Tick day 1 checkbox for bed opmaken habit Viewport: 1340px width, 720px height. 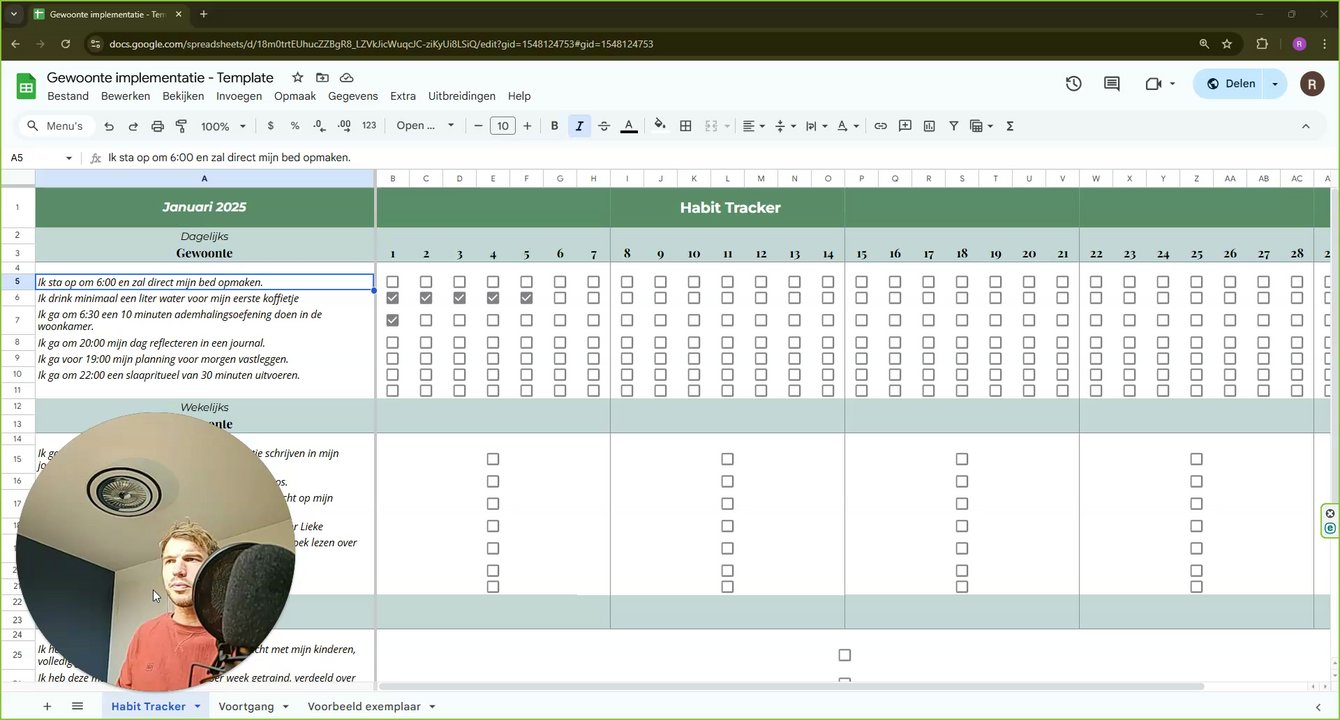tap(393, 282)
